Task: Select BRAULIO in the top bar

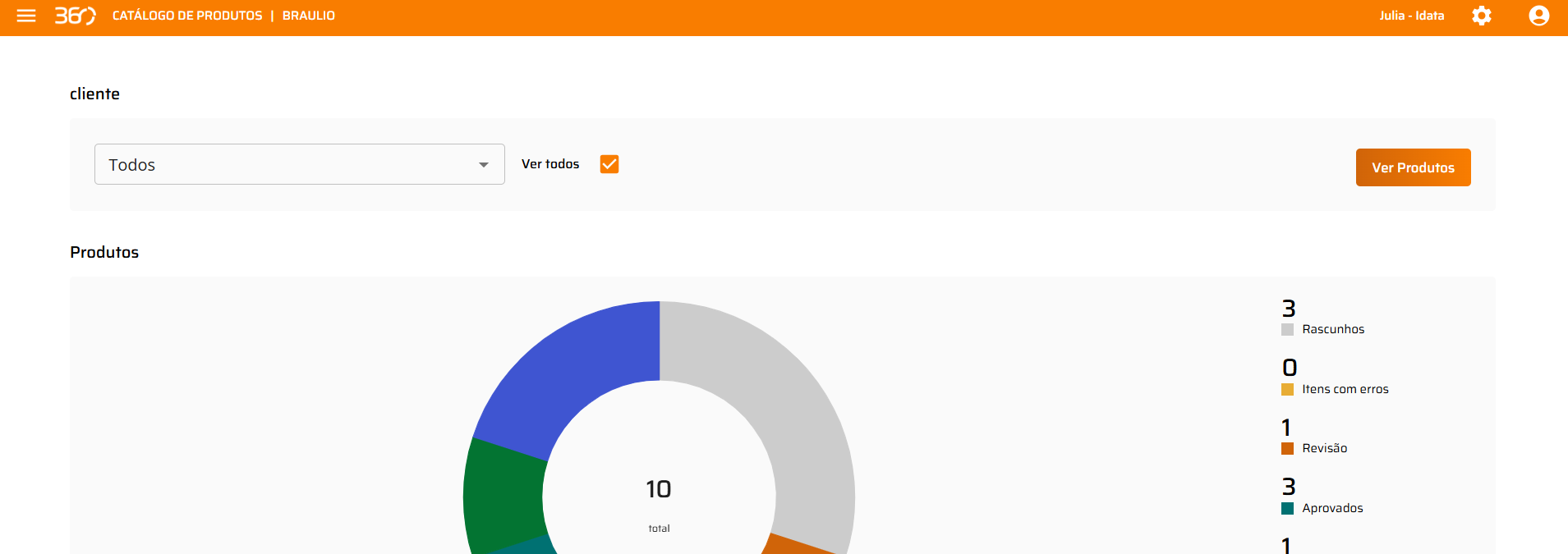Action: point(309,16)
